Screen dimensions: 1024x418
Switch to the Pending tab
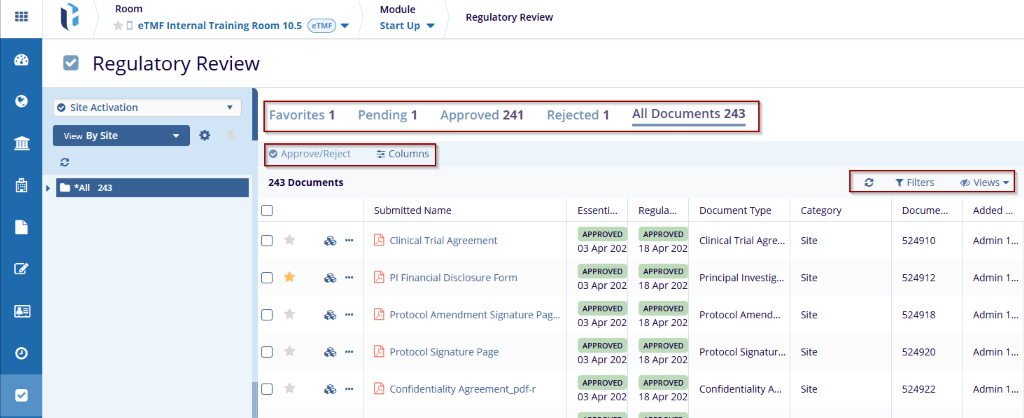(387, 115)
